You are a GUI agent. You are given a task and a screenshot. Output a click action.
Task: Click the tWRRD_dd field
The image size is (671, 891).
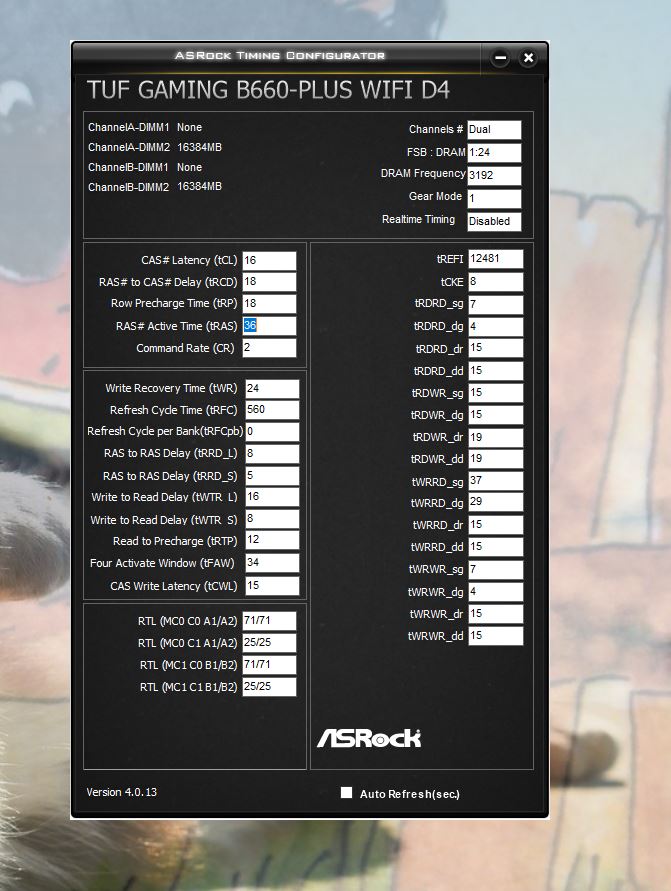(x=496, y=547)
